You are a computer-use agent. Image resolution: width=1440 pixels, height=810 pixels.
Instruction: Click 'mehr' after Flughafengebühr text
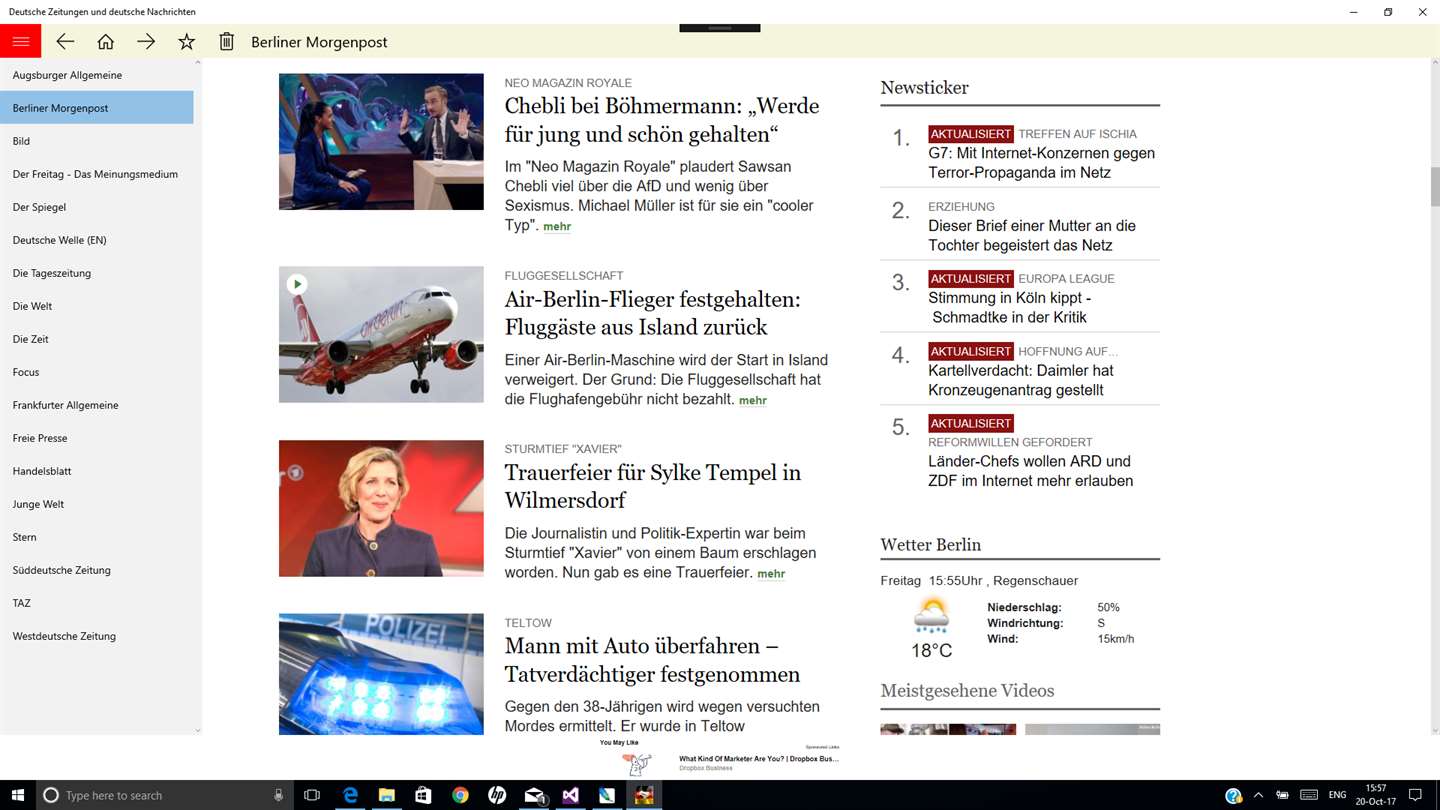tap(753, 400)
